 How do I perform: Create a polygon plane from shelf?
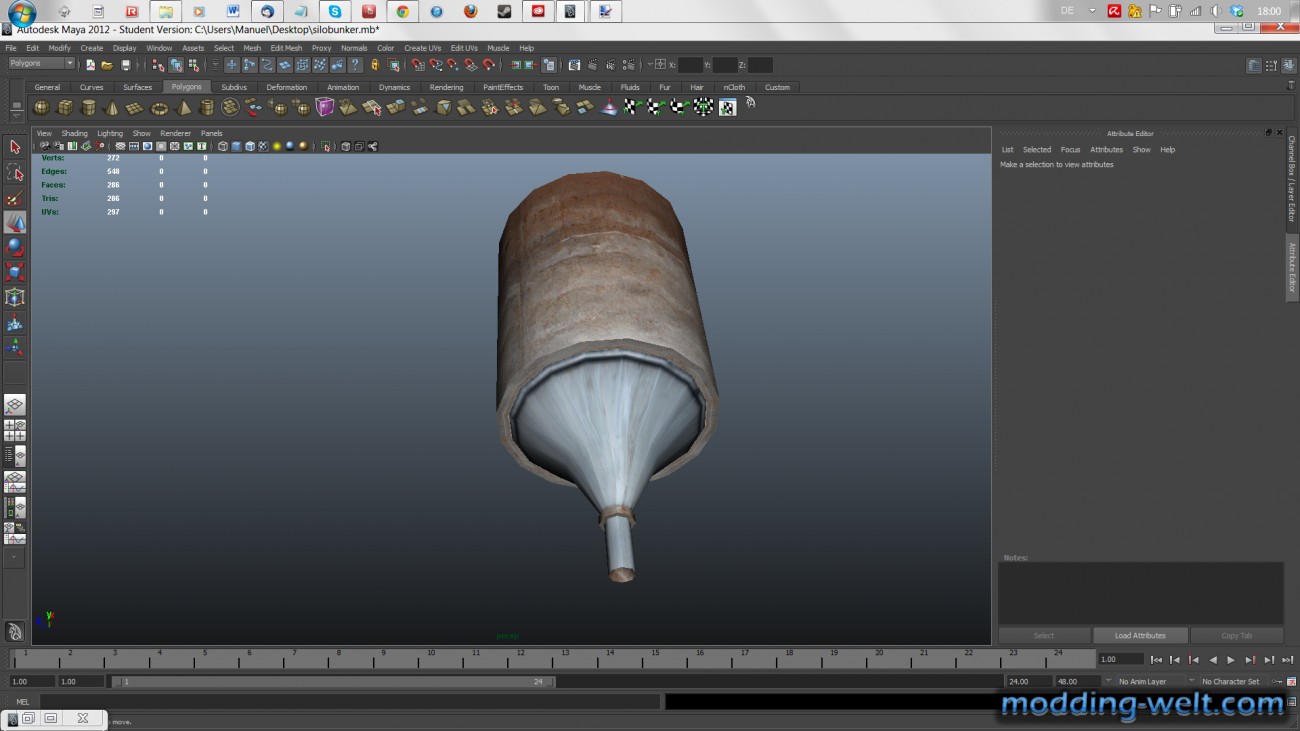click(x=136, y=107)
